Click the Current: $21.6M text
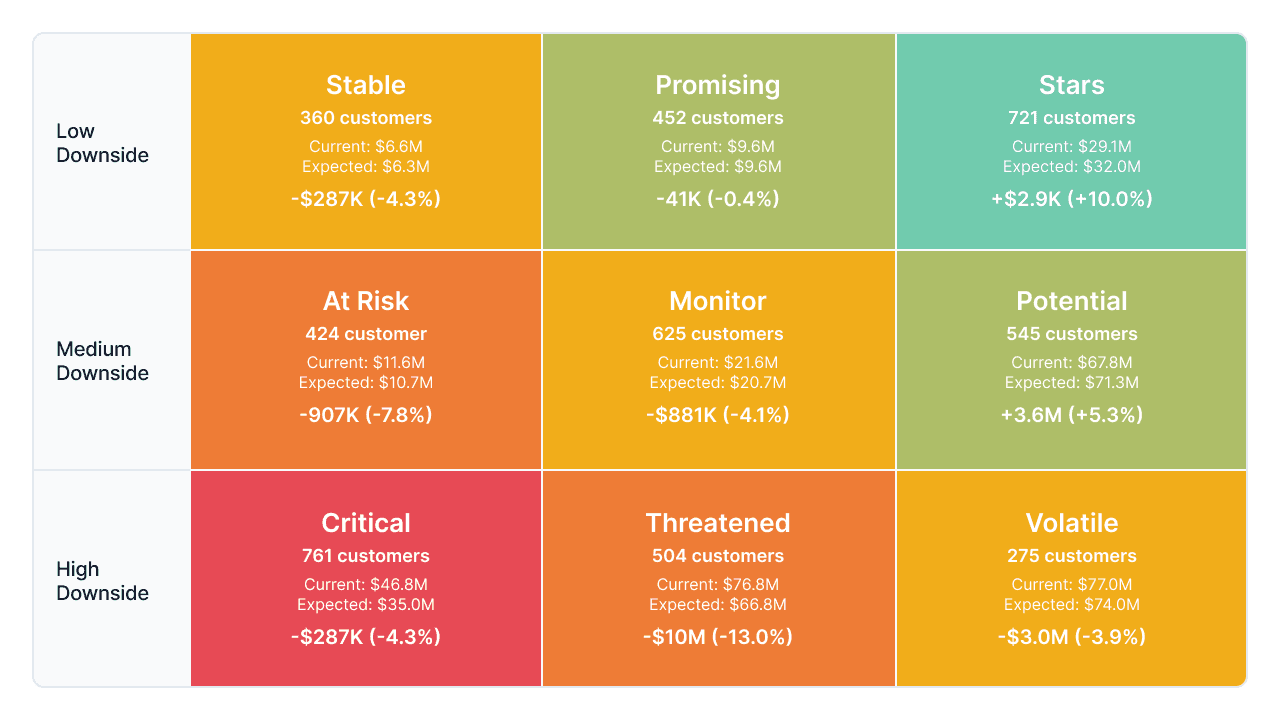 pos(718,363)
